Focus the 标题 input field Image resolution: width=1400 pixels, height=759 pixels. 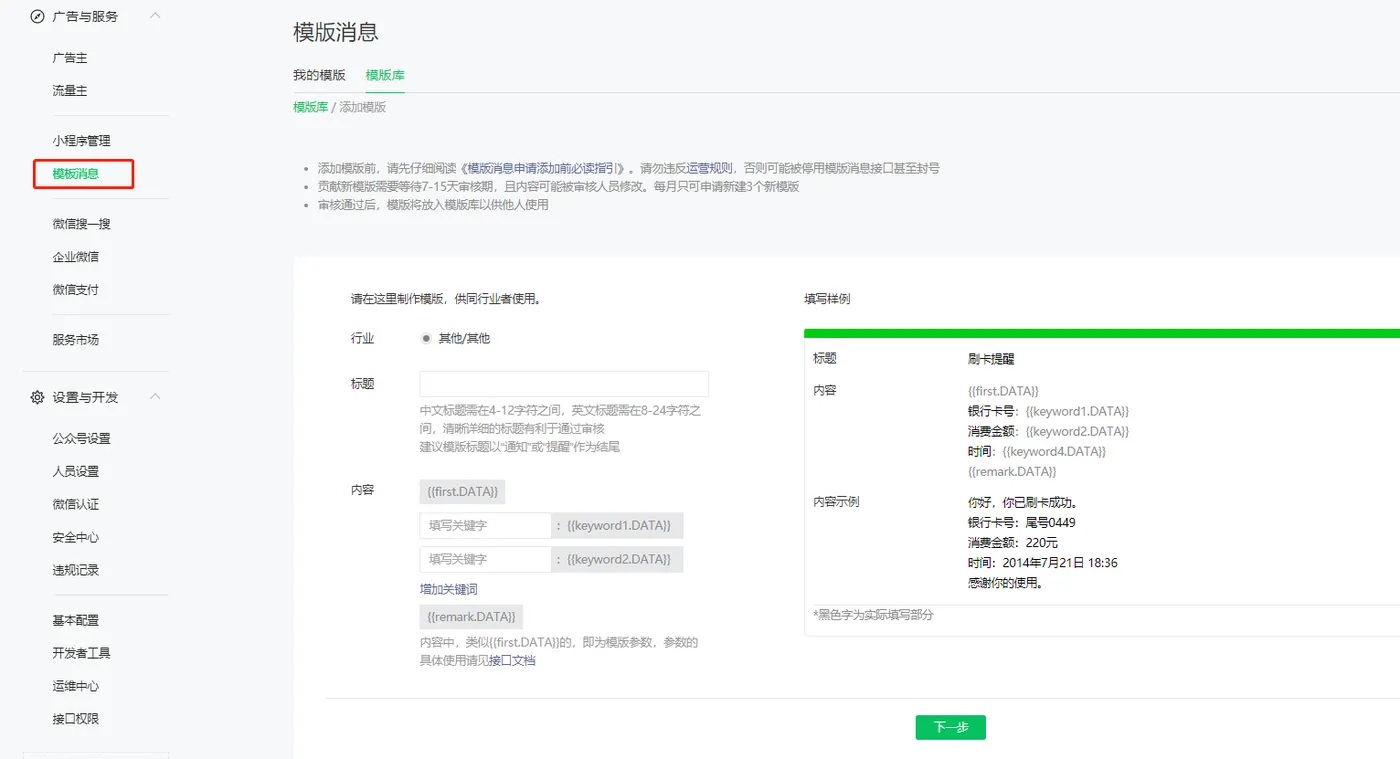click(x=564, y=384)
